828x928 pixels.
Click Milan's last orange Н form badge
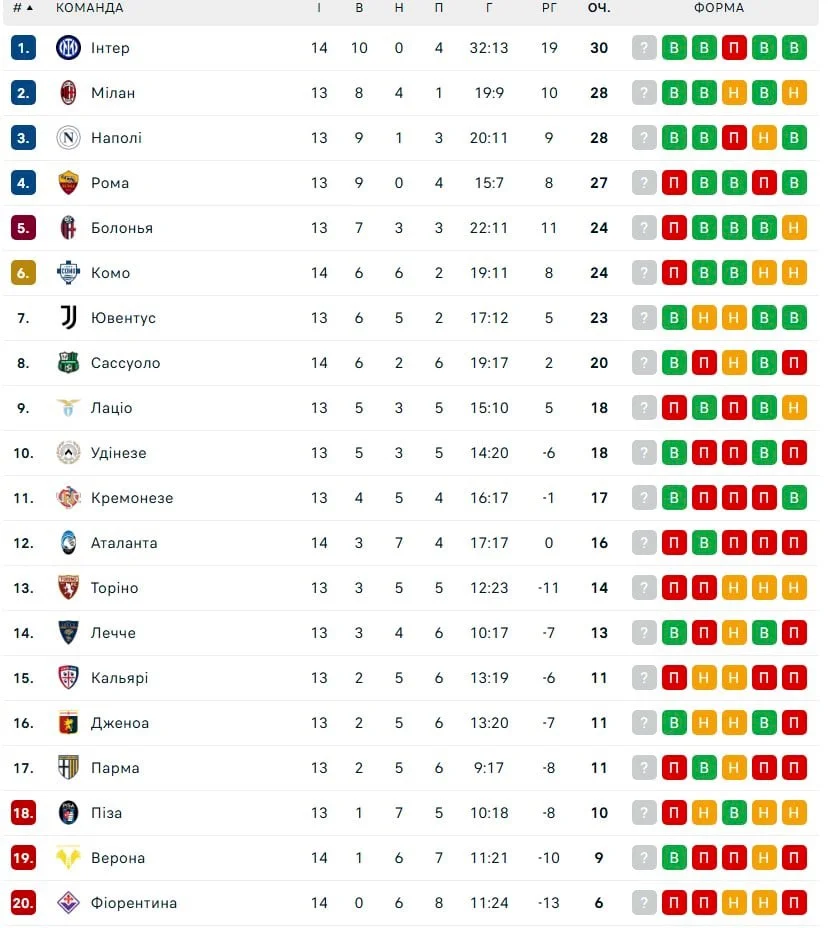[794, 92]
